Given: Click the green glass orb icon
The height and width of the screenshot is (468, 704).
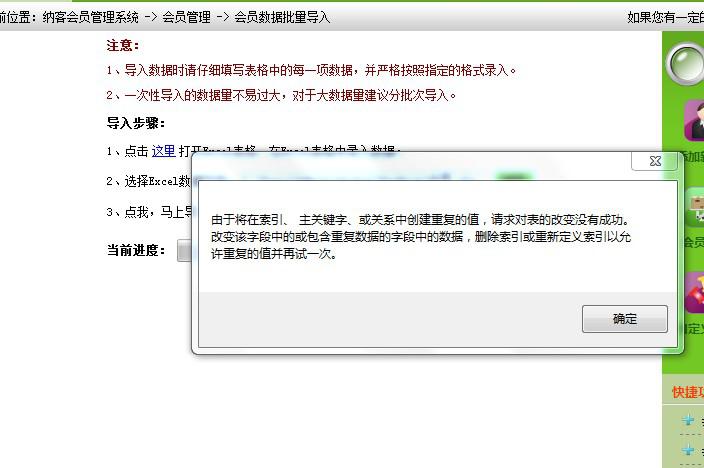Looking at the screenshot, I should pyautogui.click(x=686, y=64).
